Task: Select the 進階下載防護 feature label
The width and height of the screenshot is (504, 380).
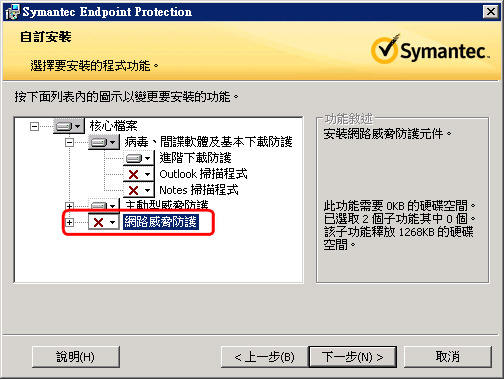Action: (x=195, y=158)
